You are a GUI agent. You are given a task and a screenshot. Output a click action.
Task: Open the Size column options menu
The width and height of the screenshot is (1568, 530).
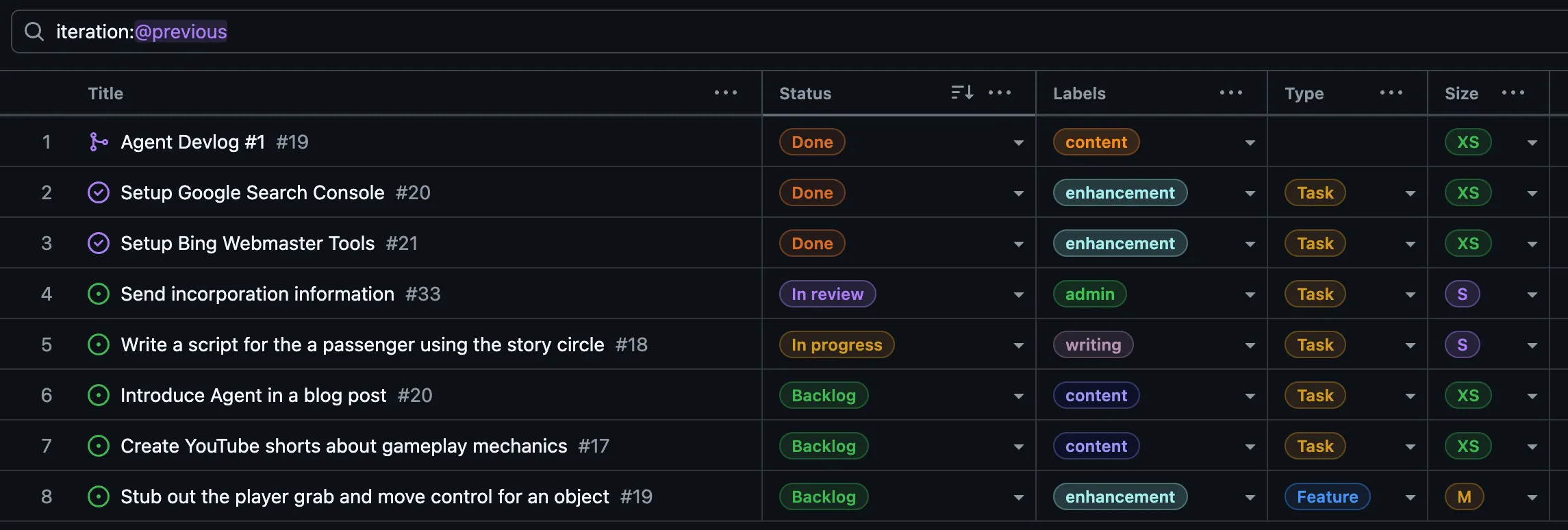click(x=1513, y=92)
